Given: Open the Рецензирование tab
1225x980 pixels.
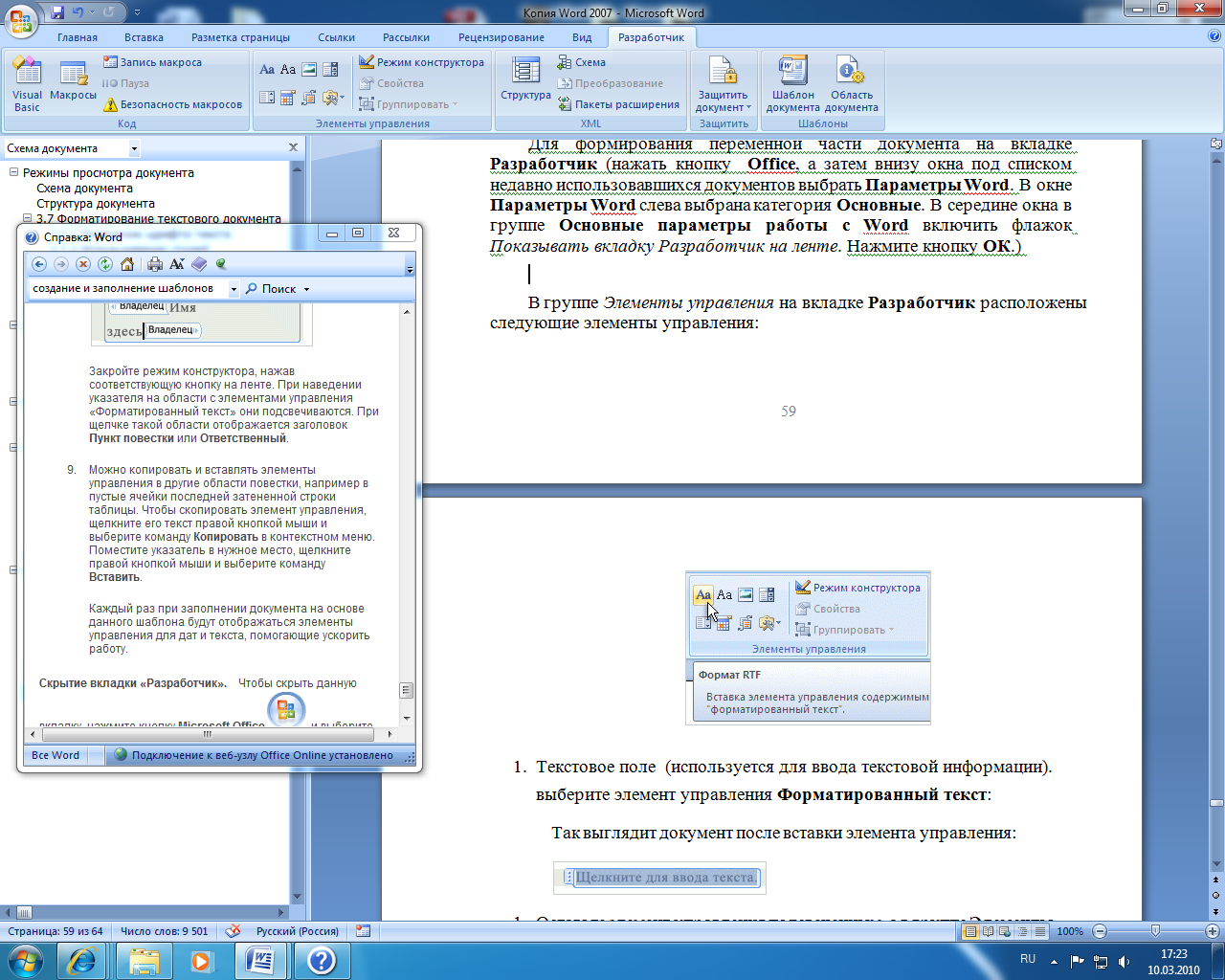Looking at the screenshot, I should (x=501, y=37).
